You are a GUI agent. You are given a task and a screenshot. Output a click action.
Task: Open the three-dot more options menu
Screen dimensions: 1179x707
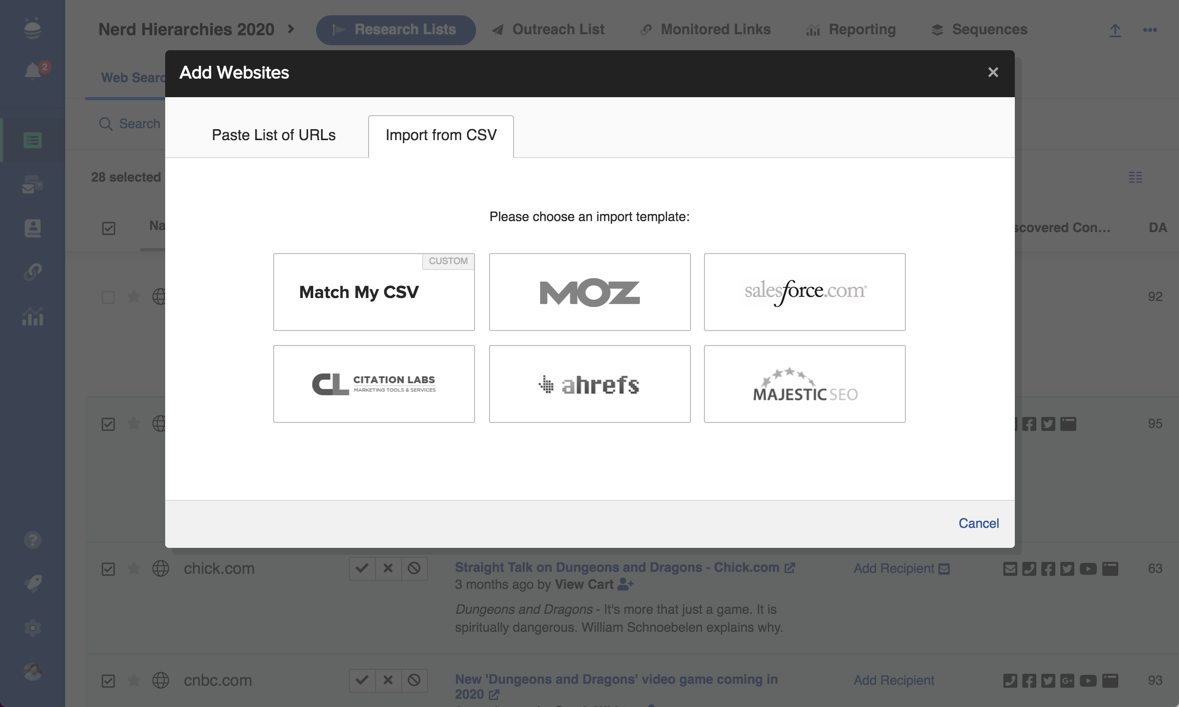[x=1150, y=30]
